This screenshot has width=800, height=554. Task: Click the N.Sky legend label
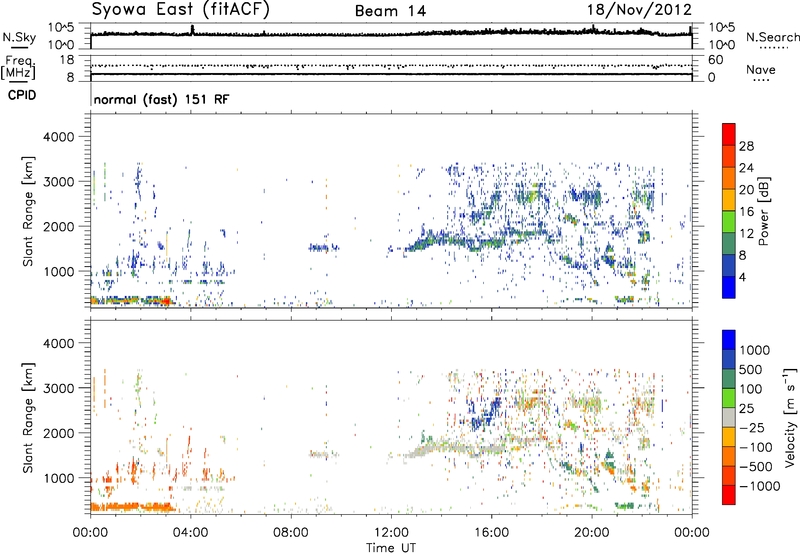(19, 37)
